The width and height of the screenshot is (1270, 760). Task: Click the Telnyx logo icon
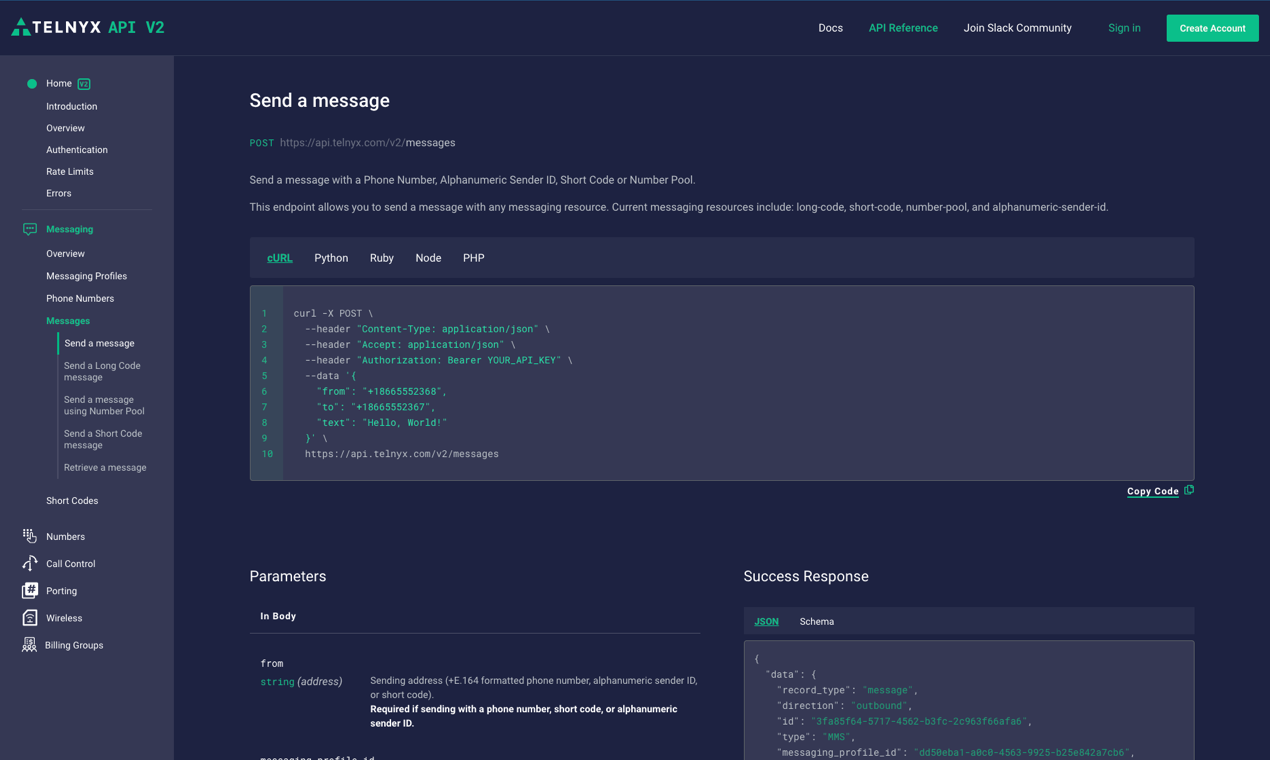point(20,27)
